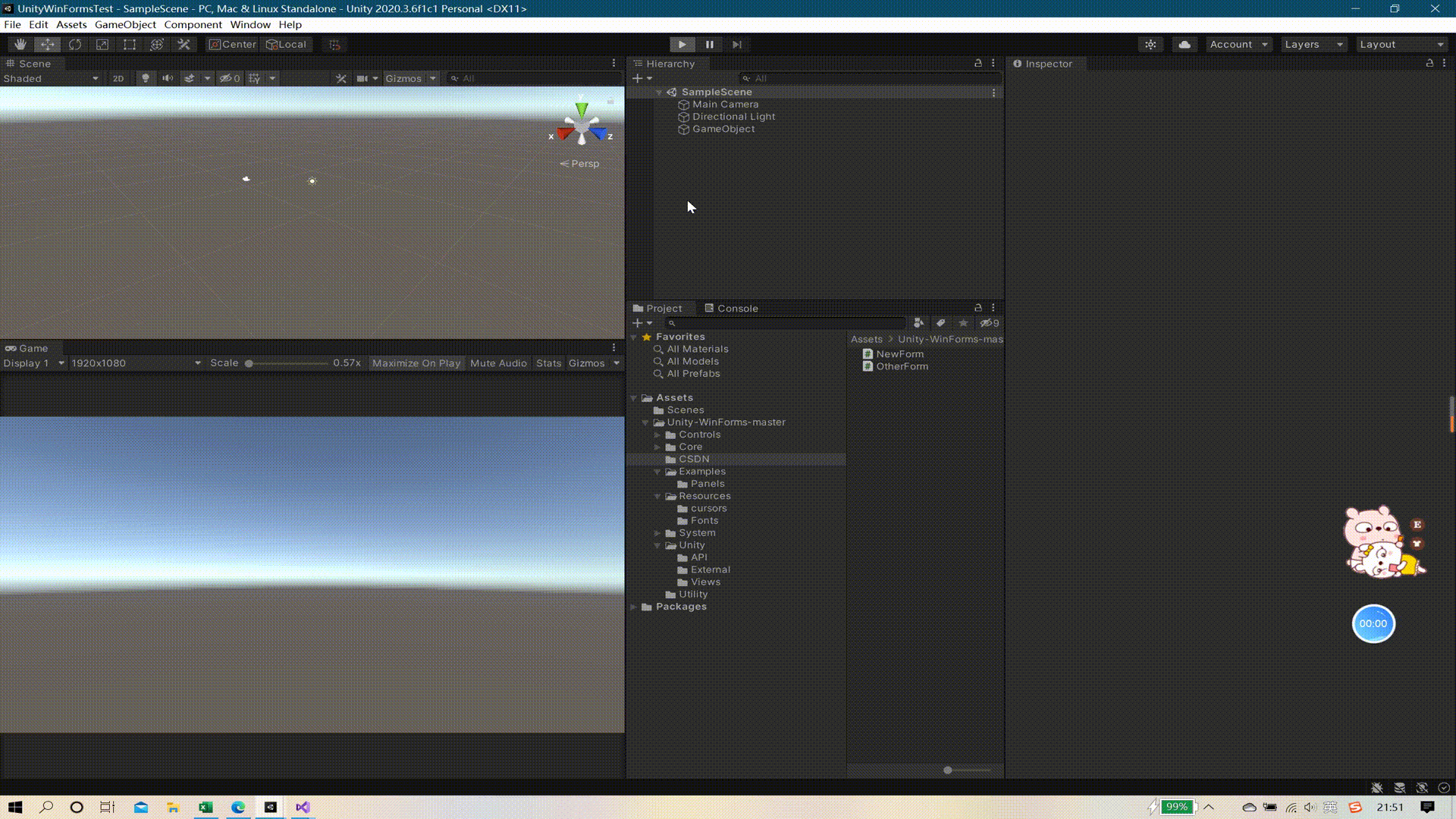Select the Rotate tool
The width and height of the screenshot is (1456, 819).
(x=75, y=44)
